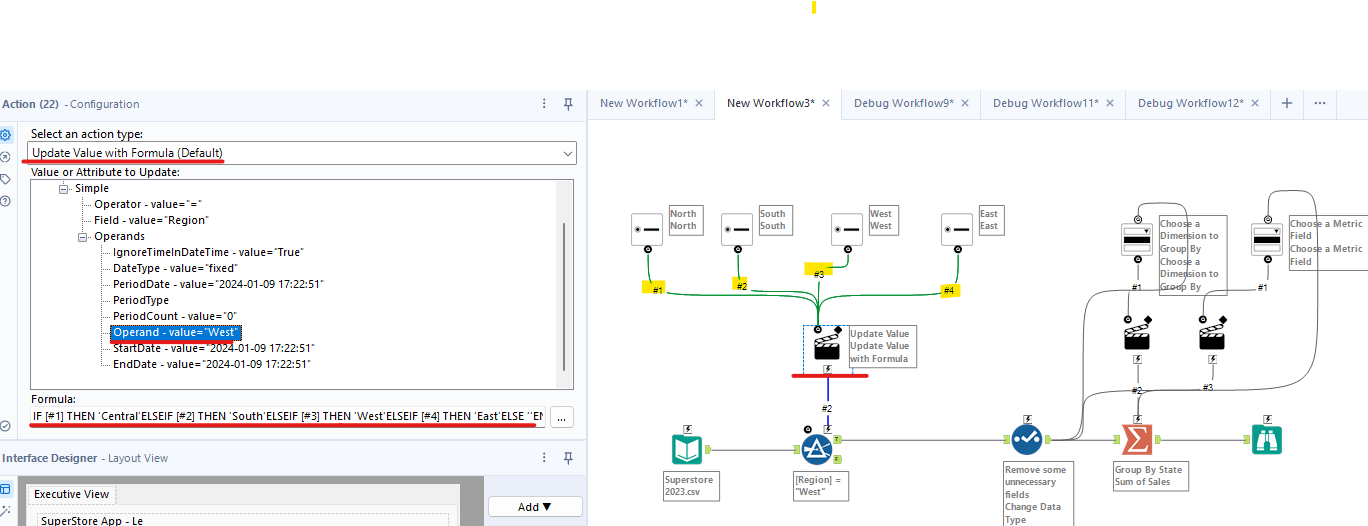Open the tab overflow ellipsis menu

coord(1320,103)
